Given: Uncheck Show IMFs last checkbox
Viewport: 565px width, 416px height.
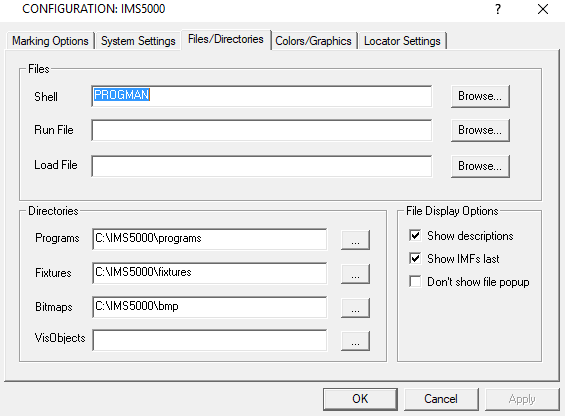Looking at the screenshot, I should coord(415,258).
